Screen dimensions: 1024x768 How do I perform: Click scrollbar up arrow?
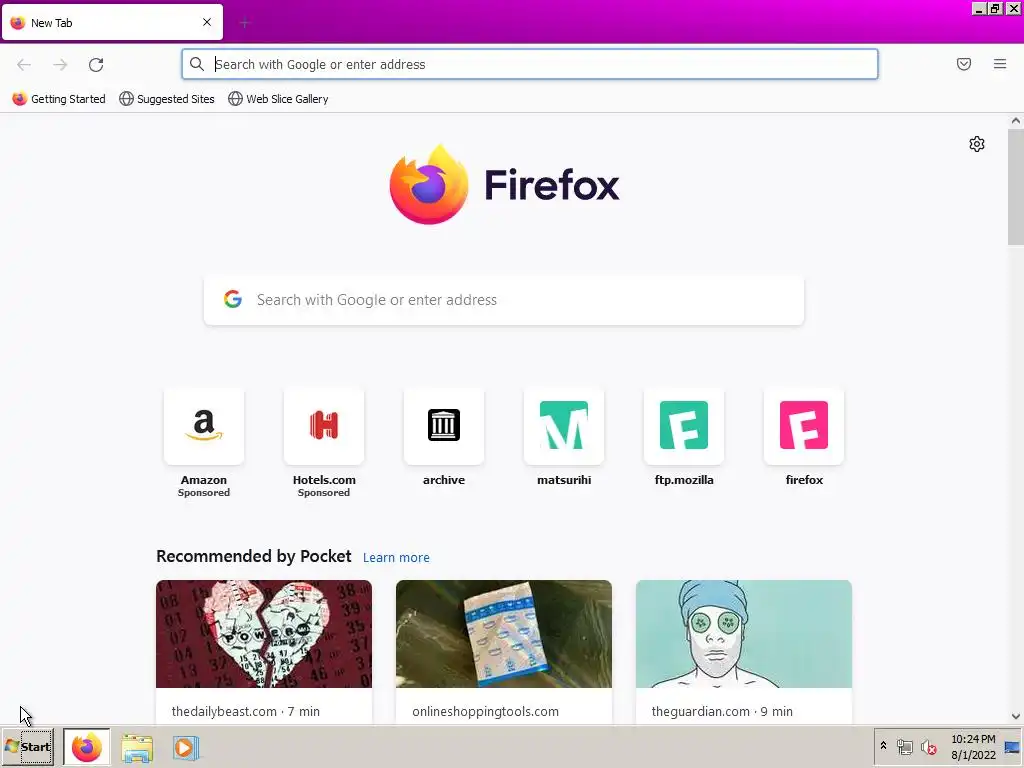1016,120
